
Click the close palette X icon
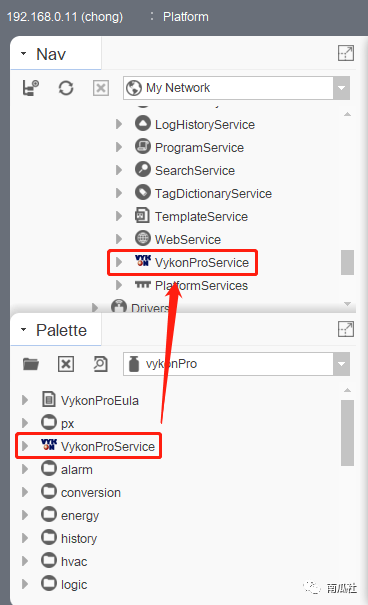tap(66, 364)
